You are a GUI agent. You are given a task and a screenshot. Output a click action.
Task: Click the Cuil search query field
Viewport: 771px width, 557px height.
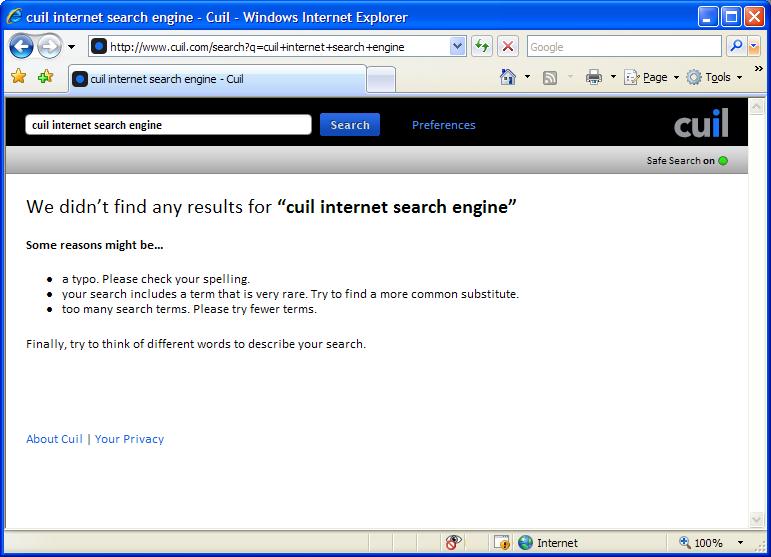tap(168, 124)
